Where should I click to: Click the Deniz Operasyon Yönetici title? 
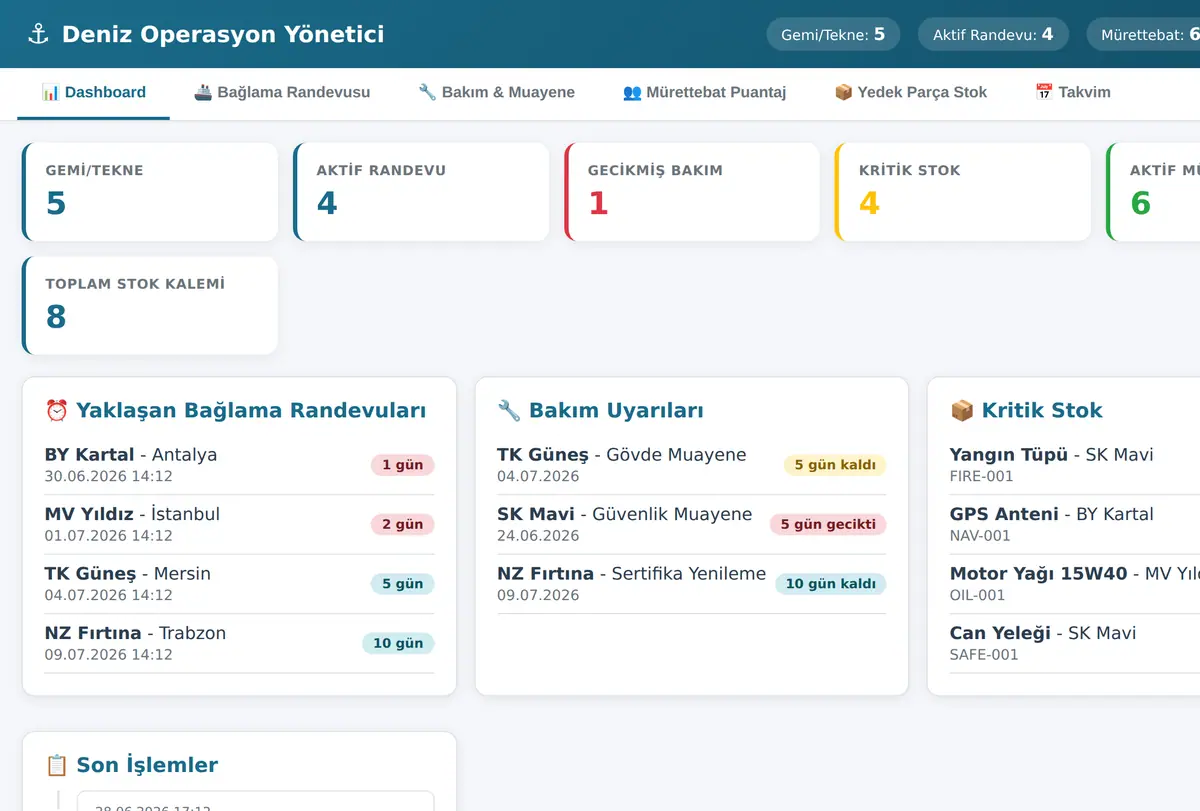[x=223, y=34]
